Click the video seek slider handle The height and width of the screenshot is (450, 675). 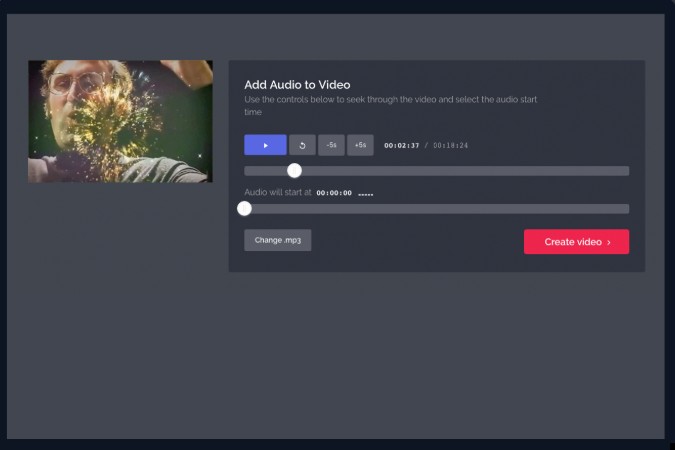pos(294,171)
